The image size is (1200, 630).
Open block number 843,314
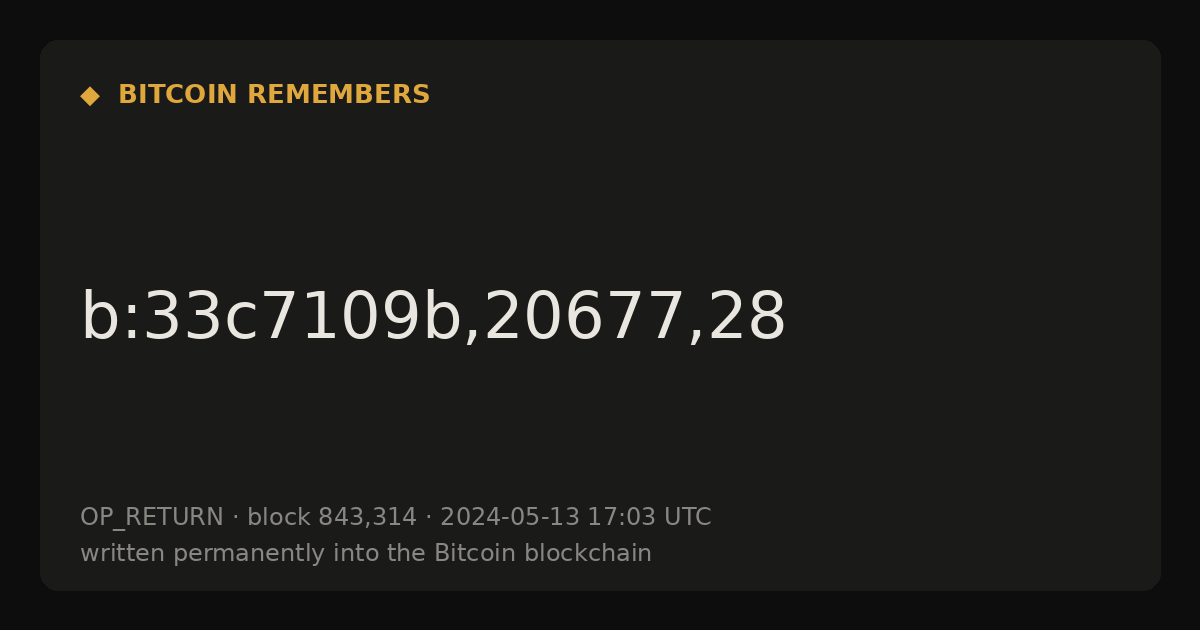[367, 518]
